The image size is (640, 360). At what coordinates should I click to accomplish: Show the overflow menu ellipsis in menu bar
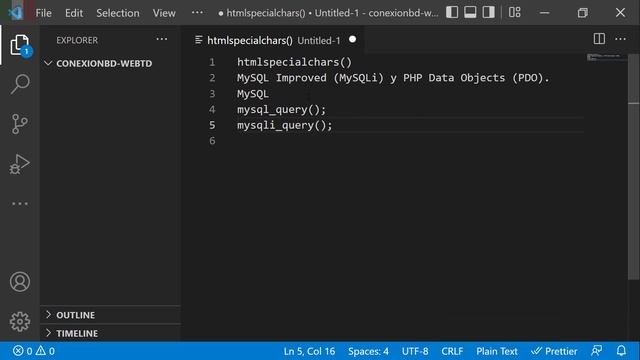pos(197,13)
